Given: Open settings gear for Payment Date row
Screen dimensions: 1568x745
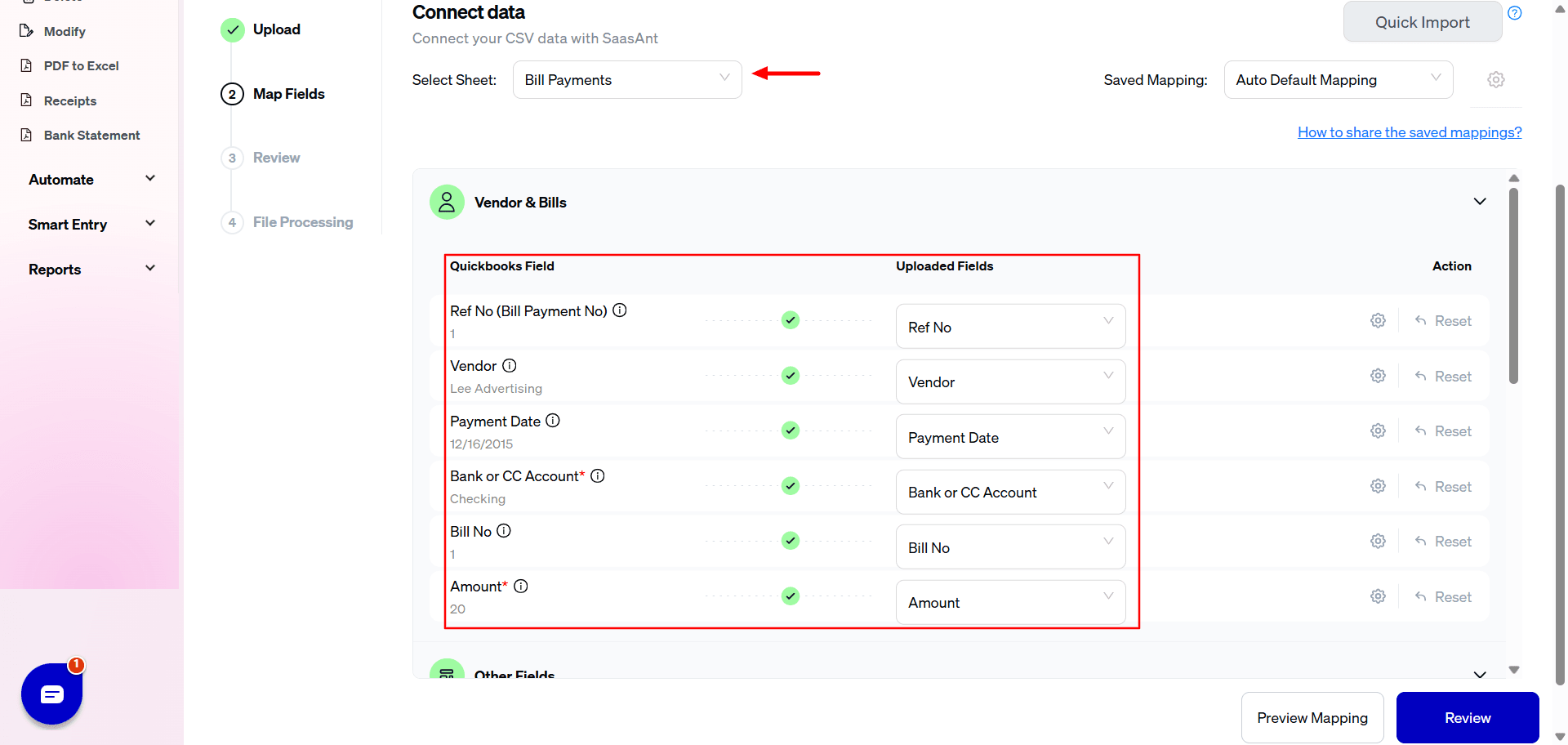Looking at the screenshot, I should pos(1378,431).
